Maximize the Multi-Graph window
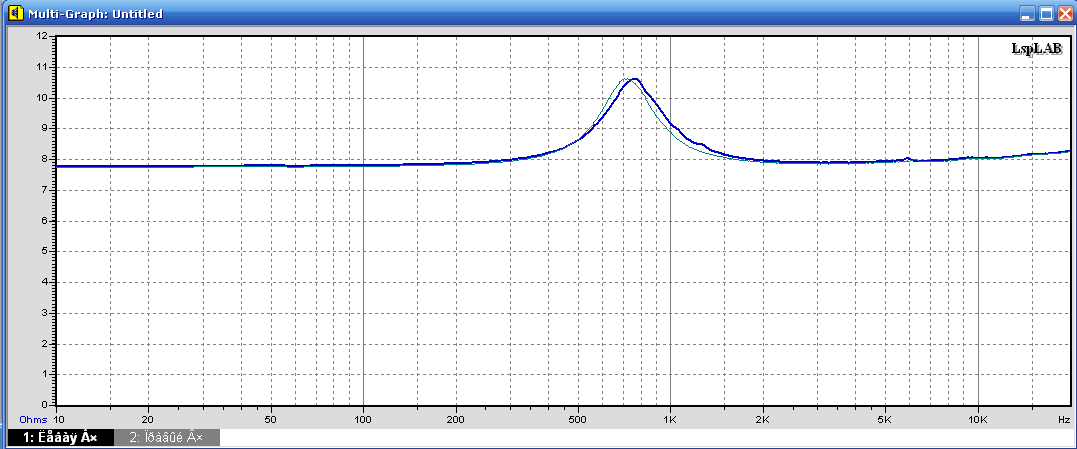 (x=1046, y=14)
